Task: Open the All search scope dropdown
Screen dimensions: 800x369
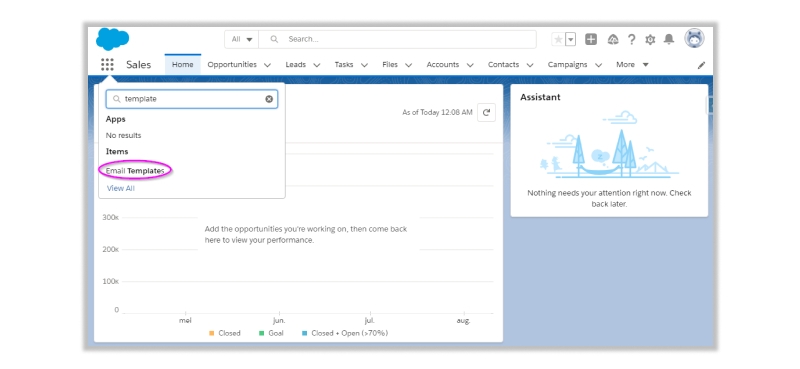Action: [x=242, y=39]
